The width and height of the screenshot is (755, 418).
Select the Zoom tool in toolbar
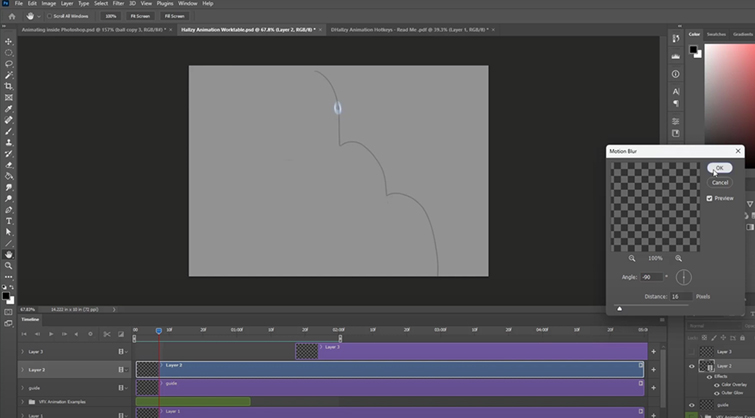[9, 266]
